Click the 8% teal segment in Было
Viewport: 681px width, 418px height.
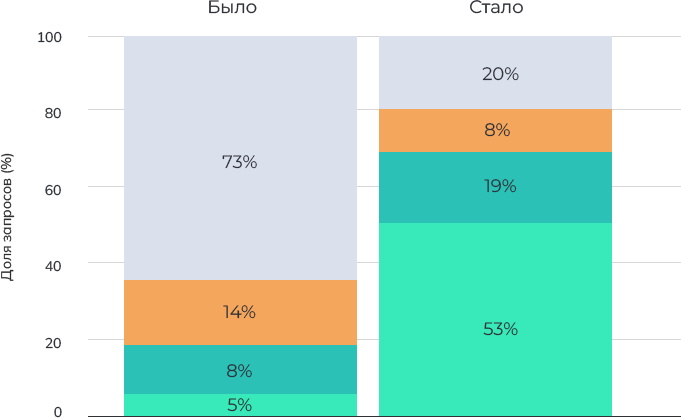(240, 369)
